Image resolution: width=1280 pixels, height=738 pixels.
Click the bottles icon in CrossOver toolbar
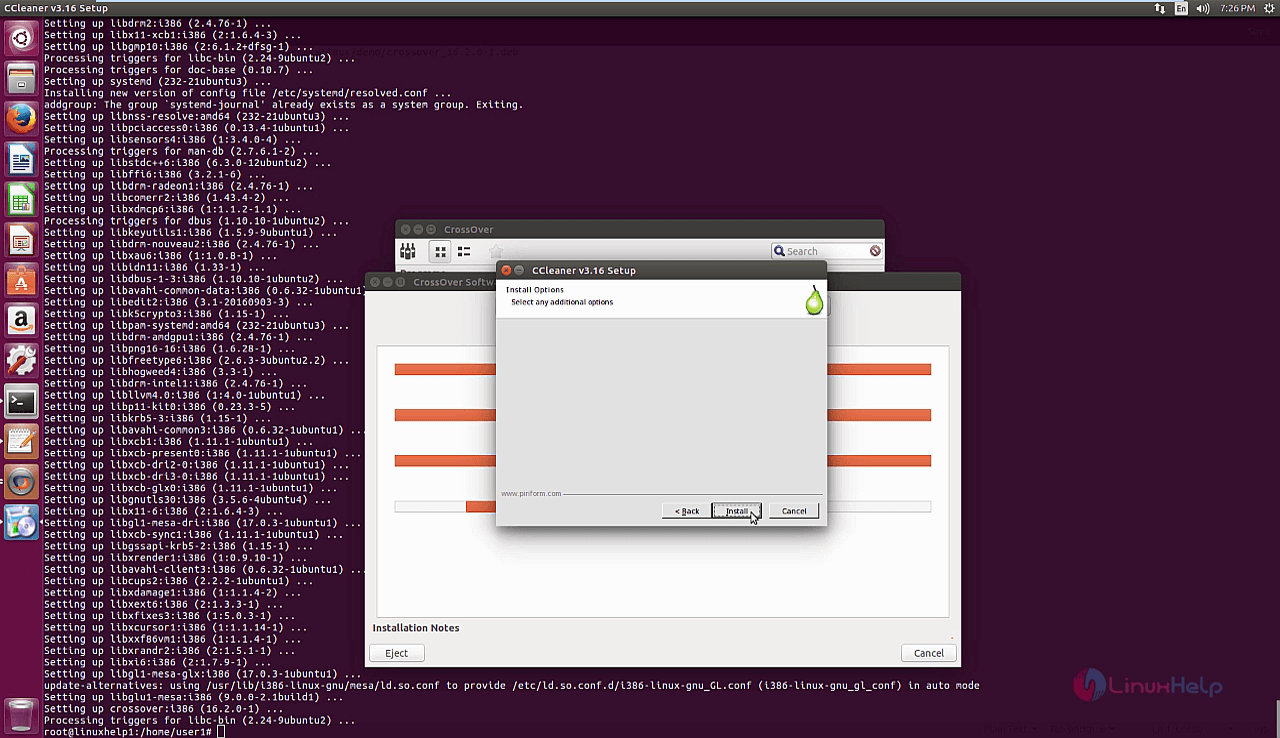point(408,251)
